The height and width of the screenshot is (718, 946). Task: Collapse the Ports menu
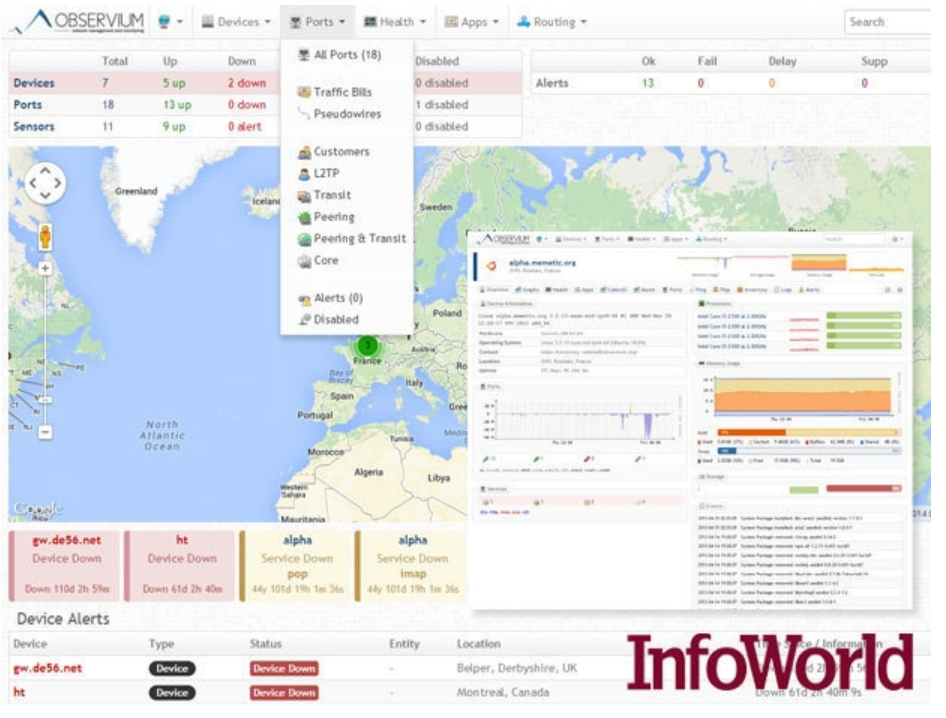318,22
